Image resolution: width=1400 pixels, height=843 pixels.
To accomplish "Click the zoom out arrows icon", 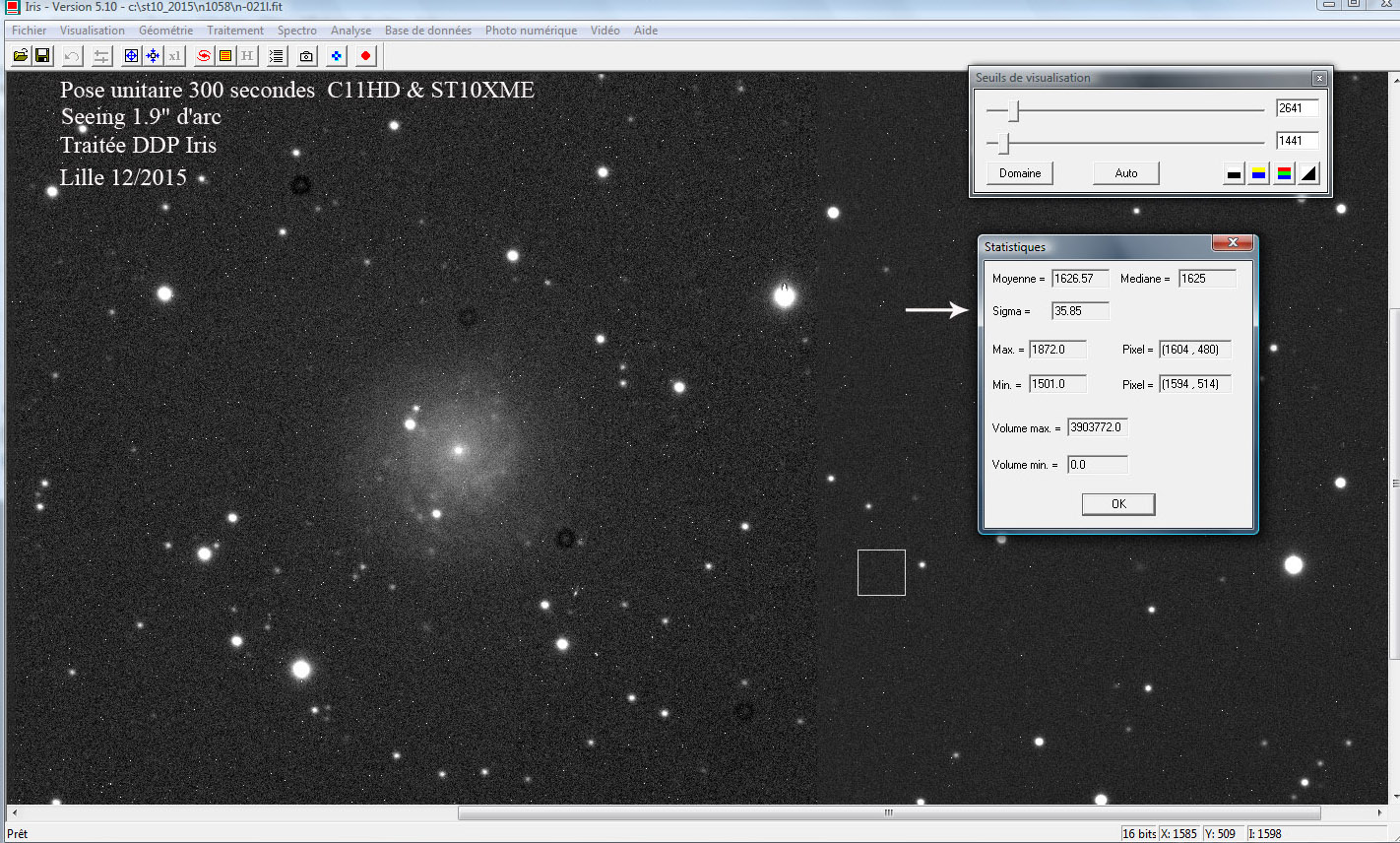I will (x=153, y=56).
